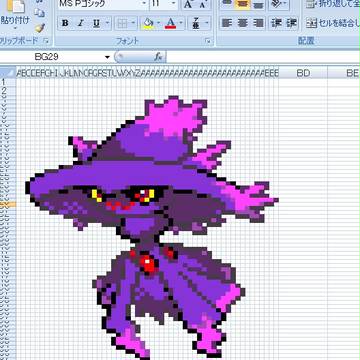Screen dimensions: 360x360
Task: Apply red font color A
Action: click(x=170, y=23)
